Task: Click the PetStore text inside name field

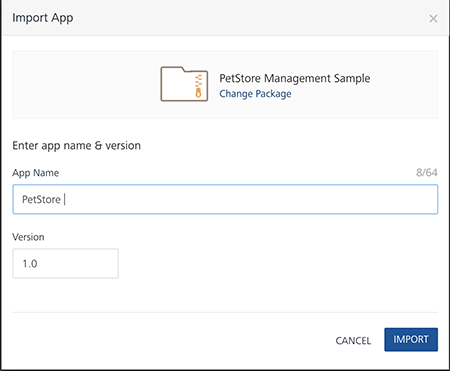Action: tap(41, 199)
